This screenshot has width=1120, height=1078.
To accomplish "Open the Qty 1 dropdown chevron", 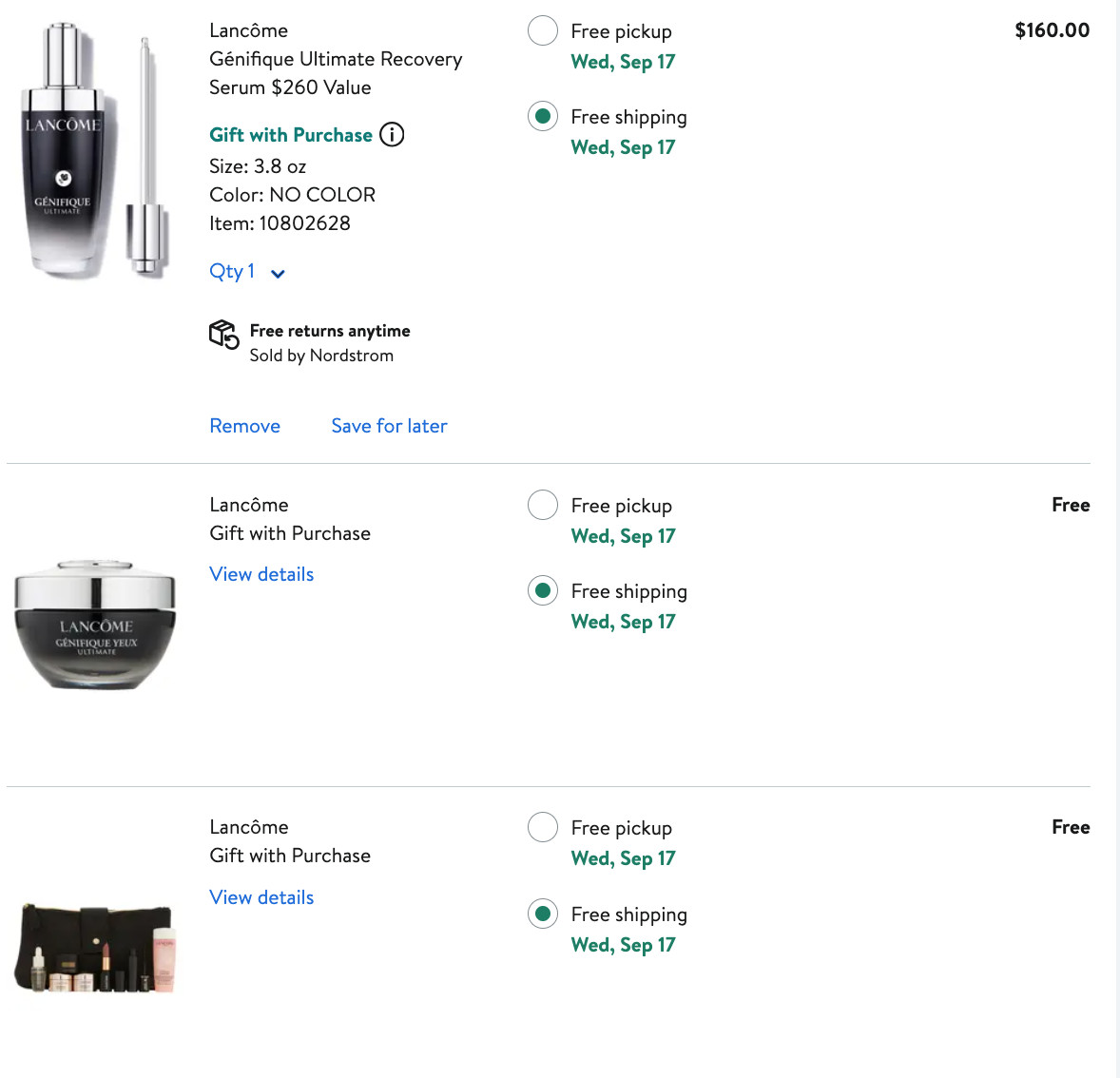I will pyautogui.click(x=278, y=274).
